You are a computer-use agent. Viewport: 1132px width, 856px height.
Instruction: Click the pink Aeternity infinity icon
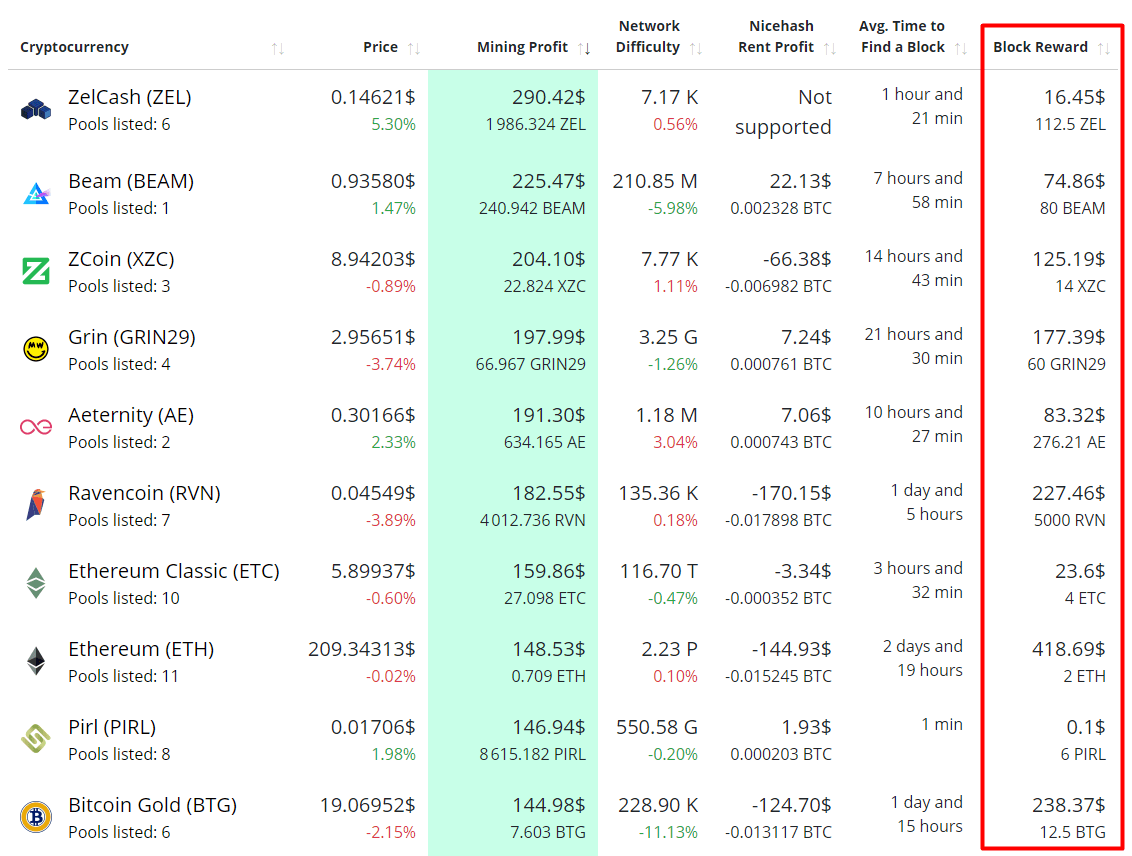tap(36, 427)
